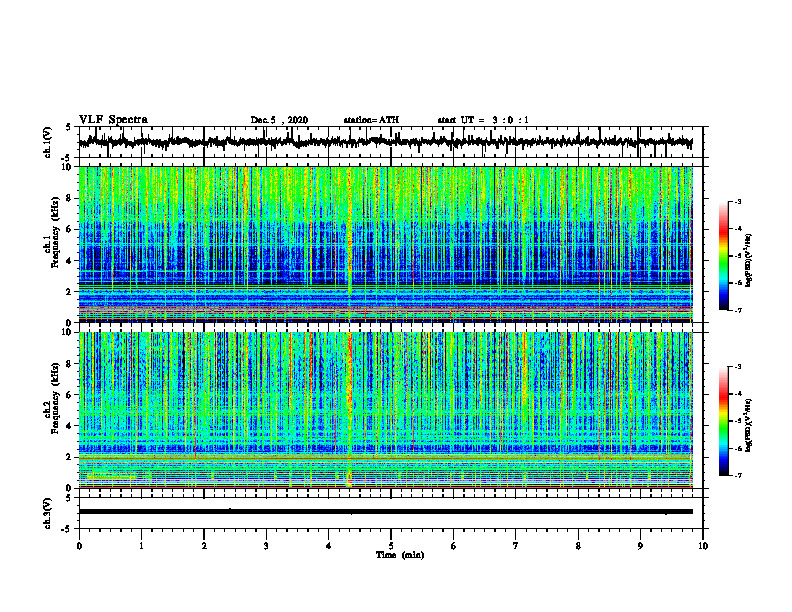Click the ch.3 flat voltage trace
This screenshot has width=792, height=612.
(x=386, y=512)
